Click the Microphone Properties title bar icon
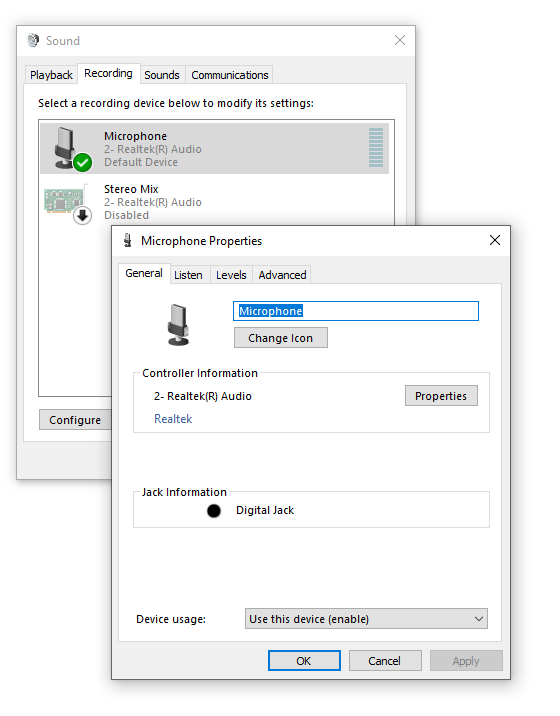The height and width of the screenshot is (716, 560). point(128,240)
